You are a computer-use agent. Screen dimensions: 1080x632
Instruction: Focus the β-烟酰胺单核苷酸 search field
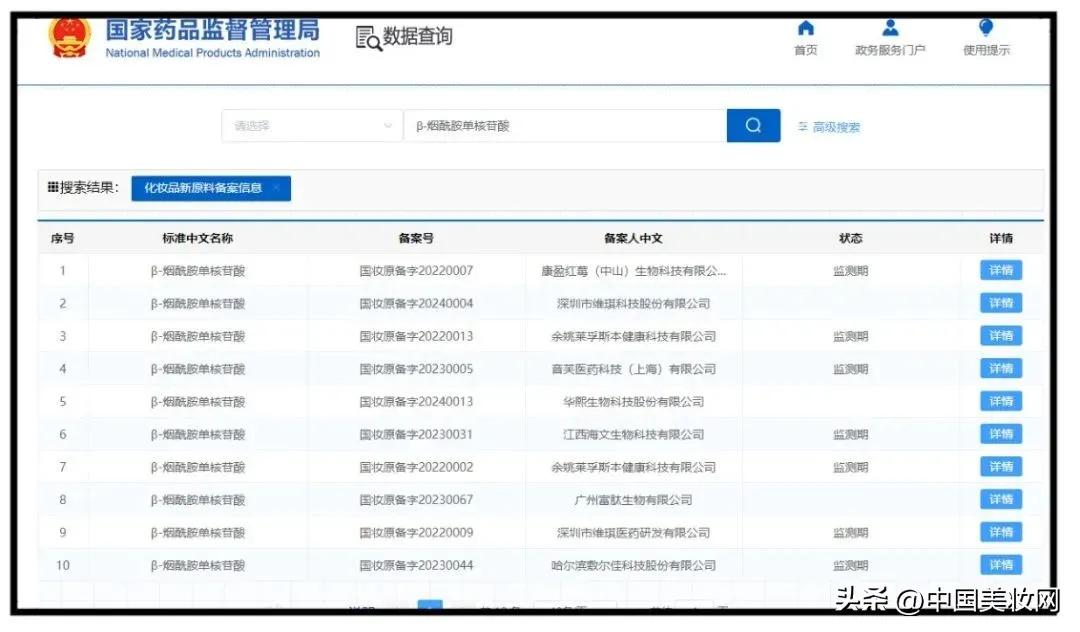(x=565, y=126)
